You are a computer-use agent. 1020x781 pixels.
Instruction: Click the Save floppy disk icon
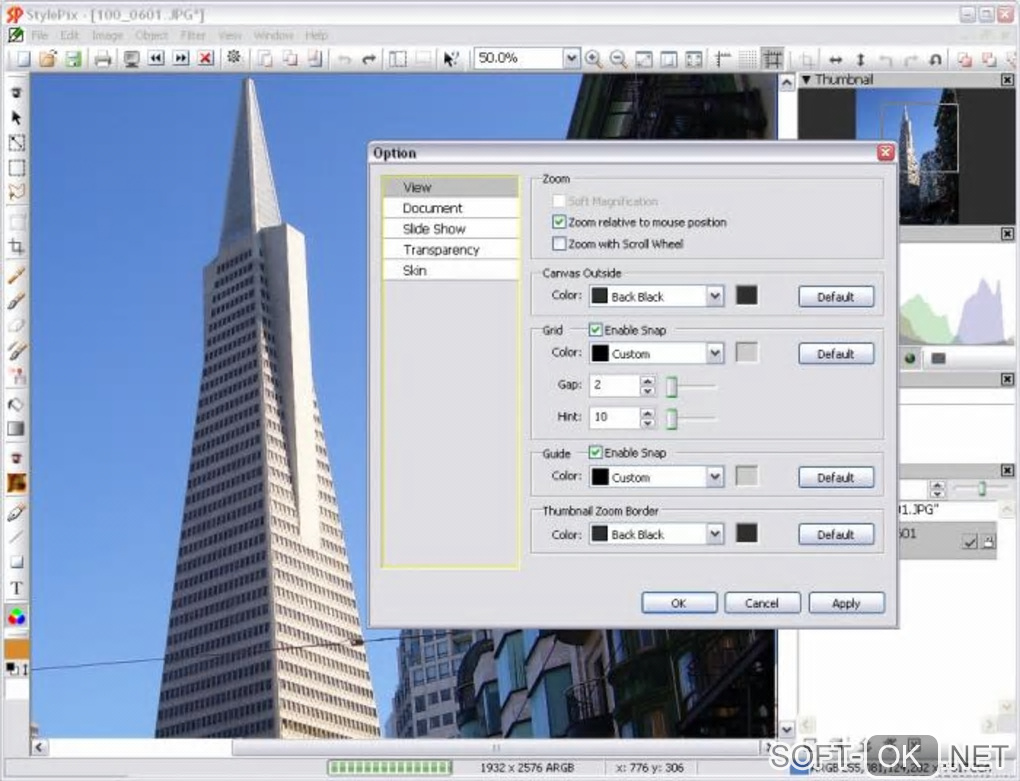(x=73, y=59)
